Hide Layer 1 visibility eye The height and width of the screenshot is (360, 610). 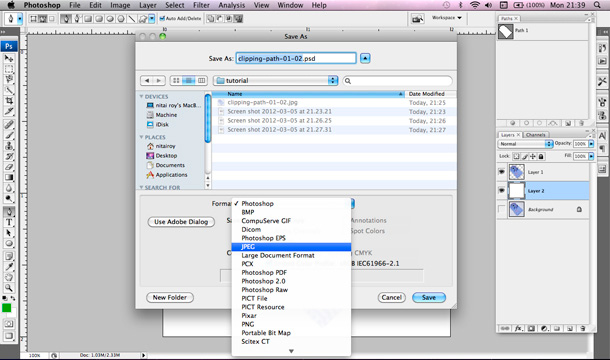(501, 172)
